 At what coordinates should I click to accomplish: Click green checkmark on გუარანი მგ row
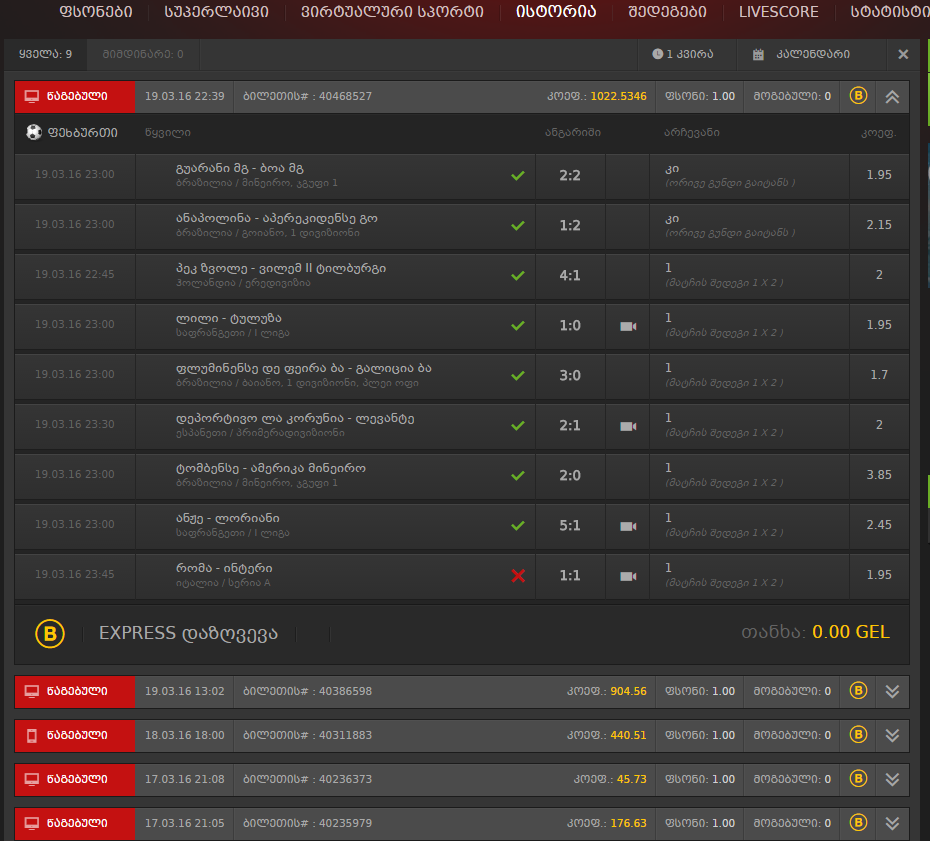[518, 176]
